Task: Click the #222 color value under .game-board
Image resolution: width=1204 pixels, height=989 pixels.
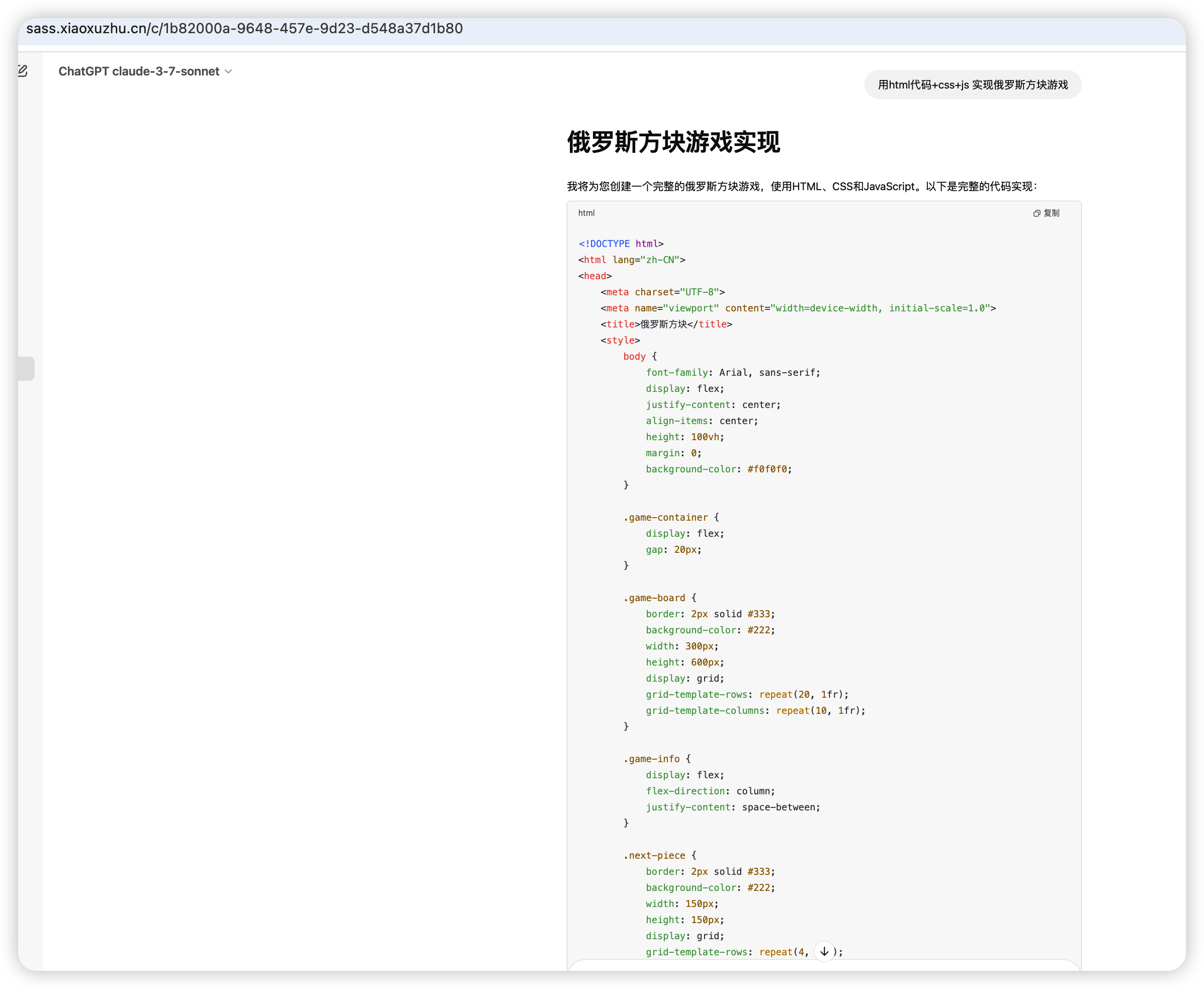Action: 758,630
